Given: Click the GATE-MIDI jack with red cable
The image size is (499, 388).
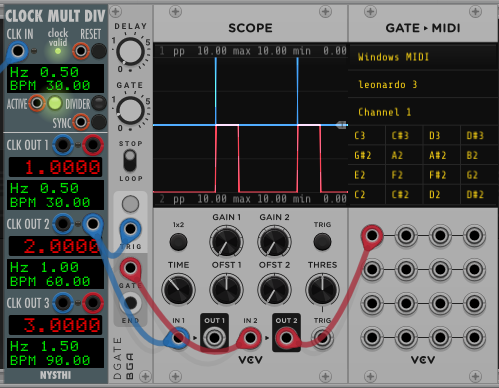Looking at the screenshot, I should tap(372, 236).
